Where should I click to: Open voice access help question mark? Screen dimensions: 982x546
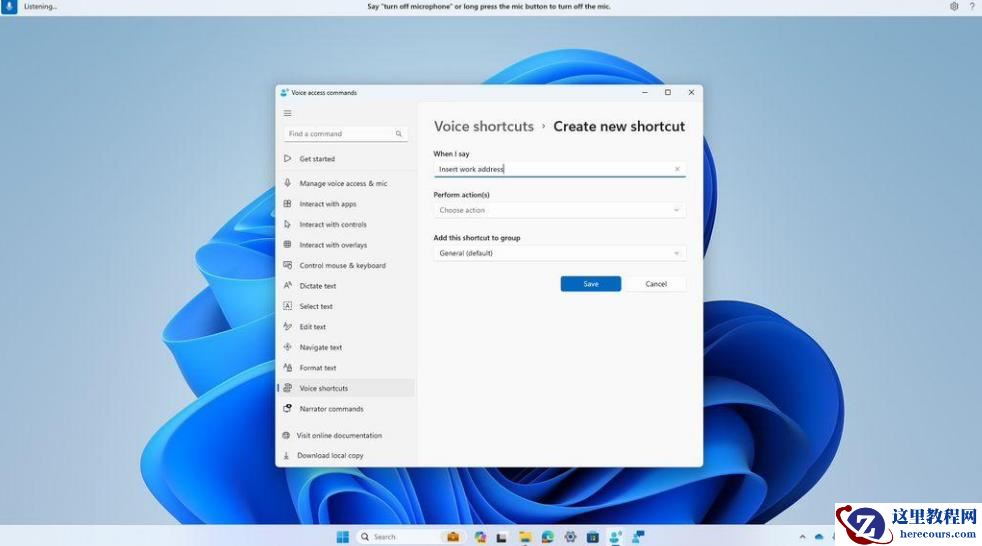[x=972, y=6]
